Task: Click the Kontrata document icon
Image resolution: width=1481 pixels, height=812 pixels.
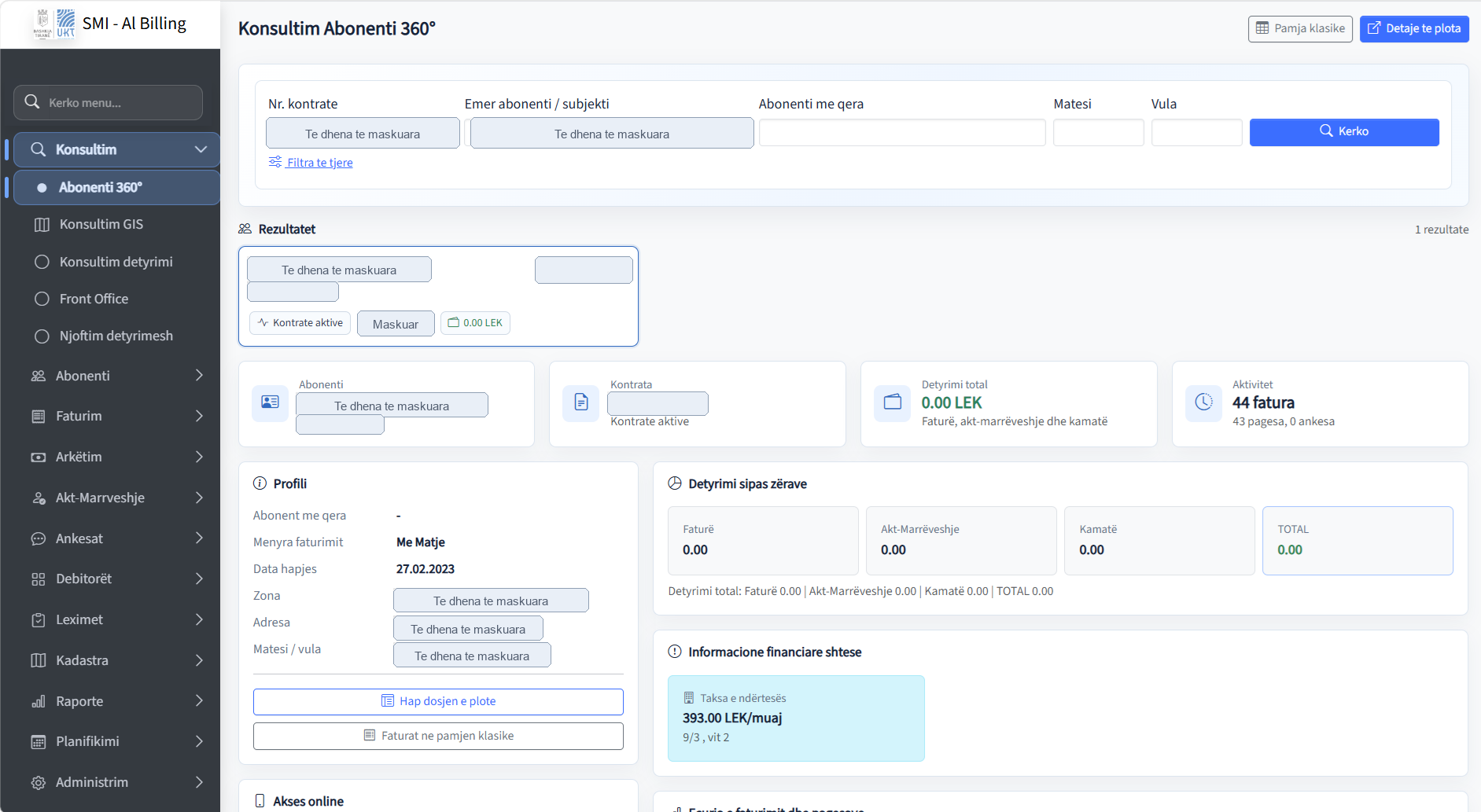Action: 581,402
